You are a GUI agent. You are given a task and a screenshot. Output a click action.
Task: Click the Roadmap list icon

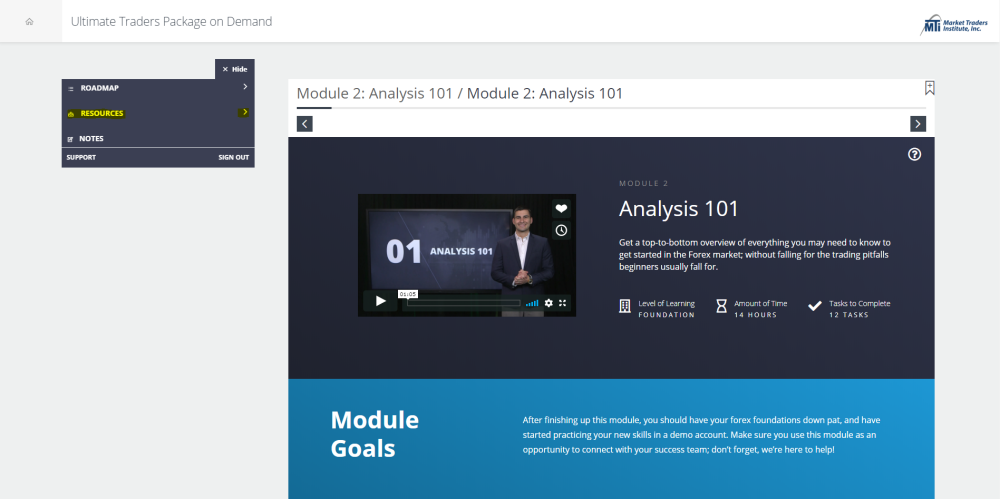[71, 89]
